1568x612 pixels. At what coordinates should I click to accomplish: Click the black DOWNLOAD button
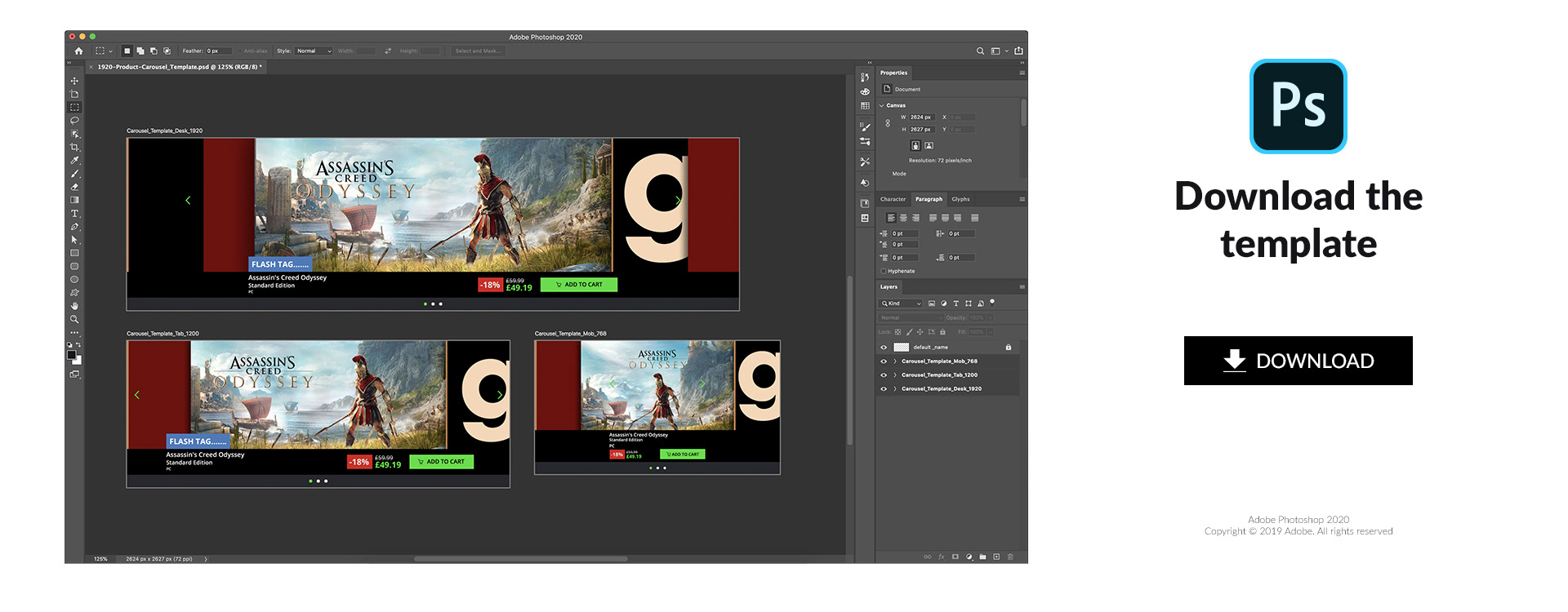point(1298,361)
